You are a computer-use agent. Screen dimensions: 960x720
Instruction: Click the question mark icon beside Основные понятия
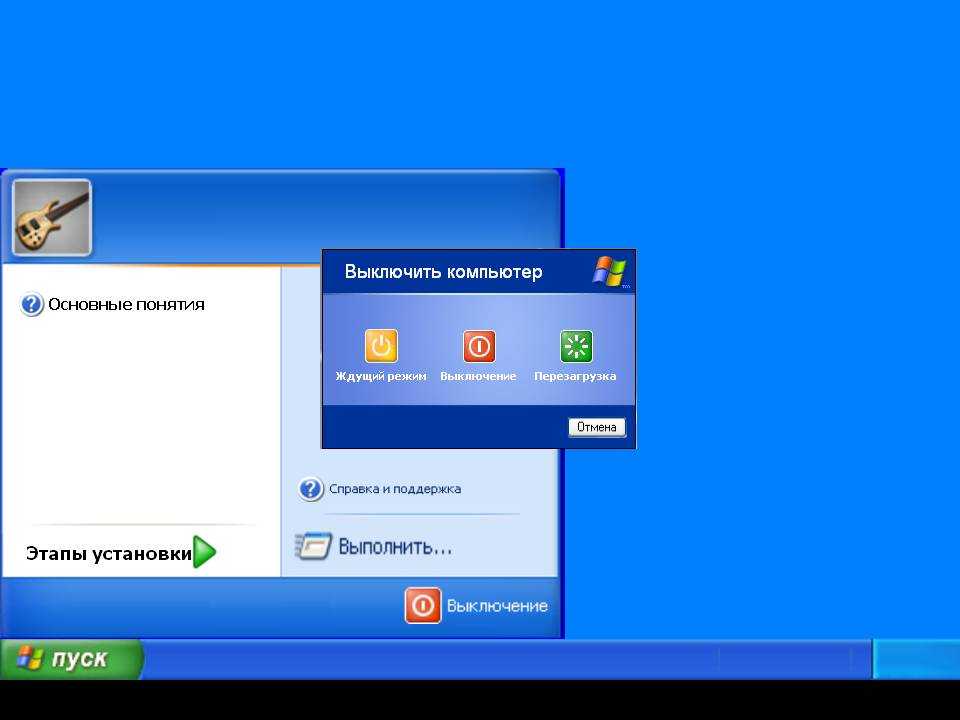pos(31,304)
